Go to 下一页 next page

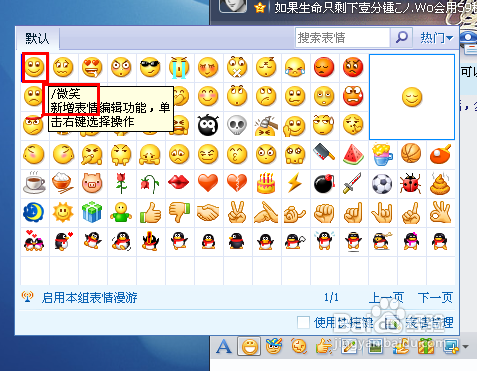coord(435,297)
